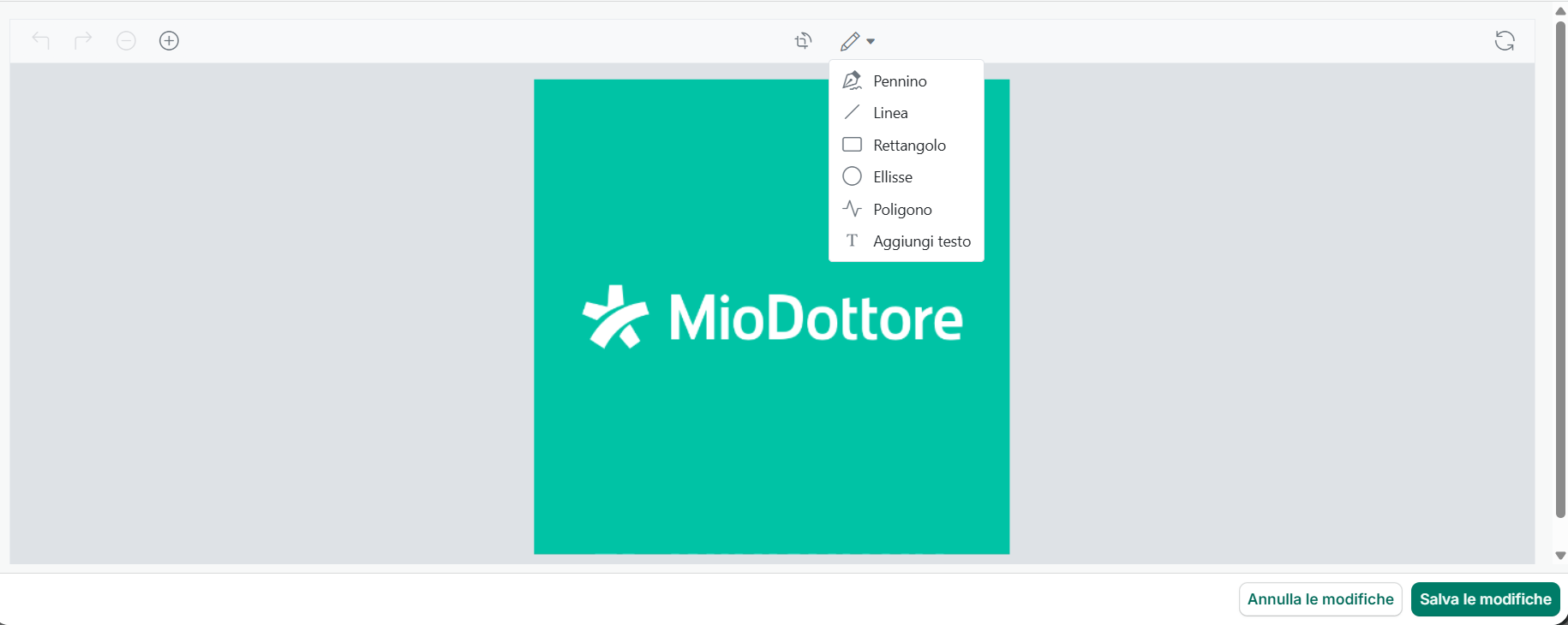Click the scrollbar down arrow
The width and height of the screenshot is (1568, 625).
click(1560, 556)
